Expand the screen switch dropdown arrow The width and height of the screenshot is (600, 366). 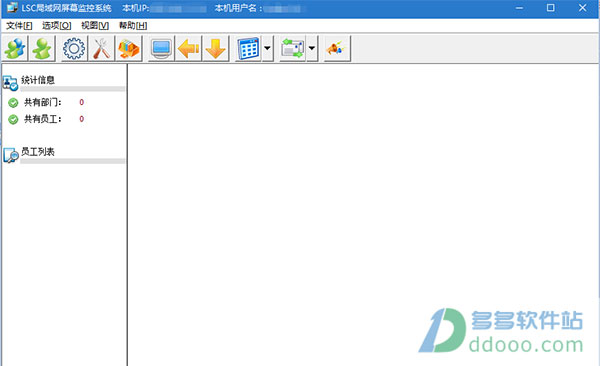312,49
